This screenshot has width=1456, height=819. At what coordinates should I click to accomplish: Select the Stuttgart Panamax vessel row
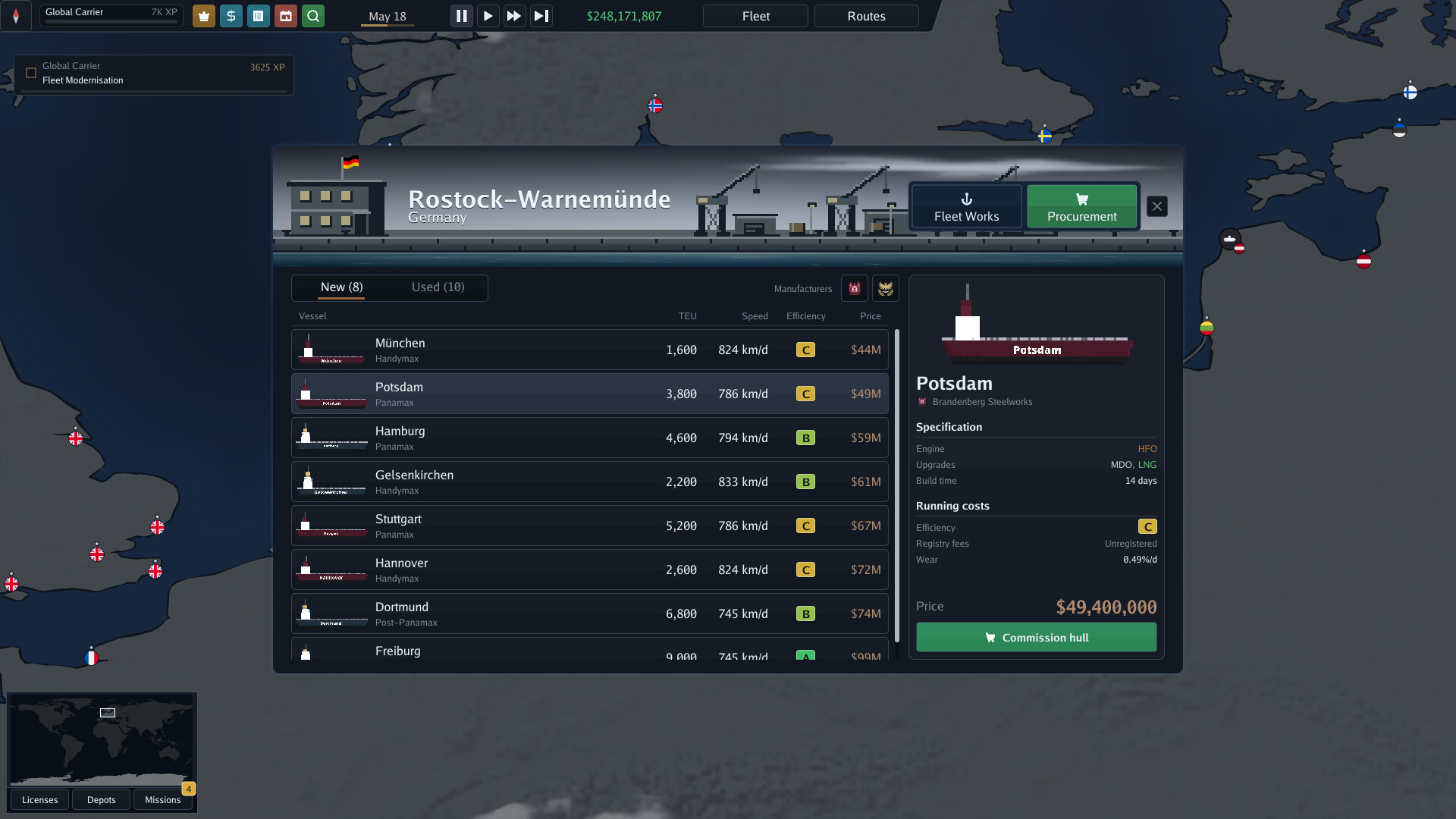tap(589, 526)
